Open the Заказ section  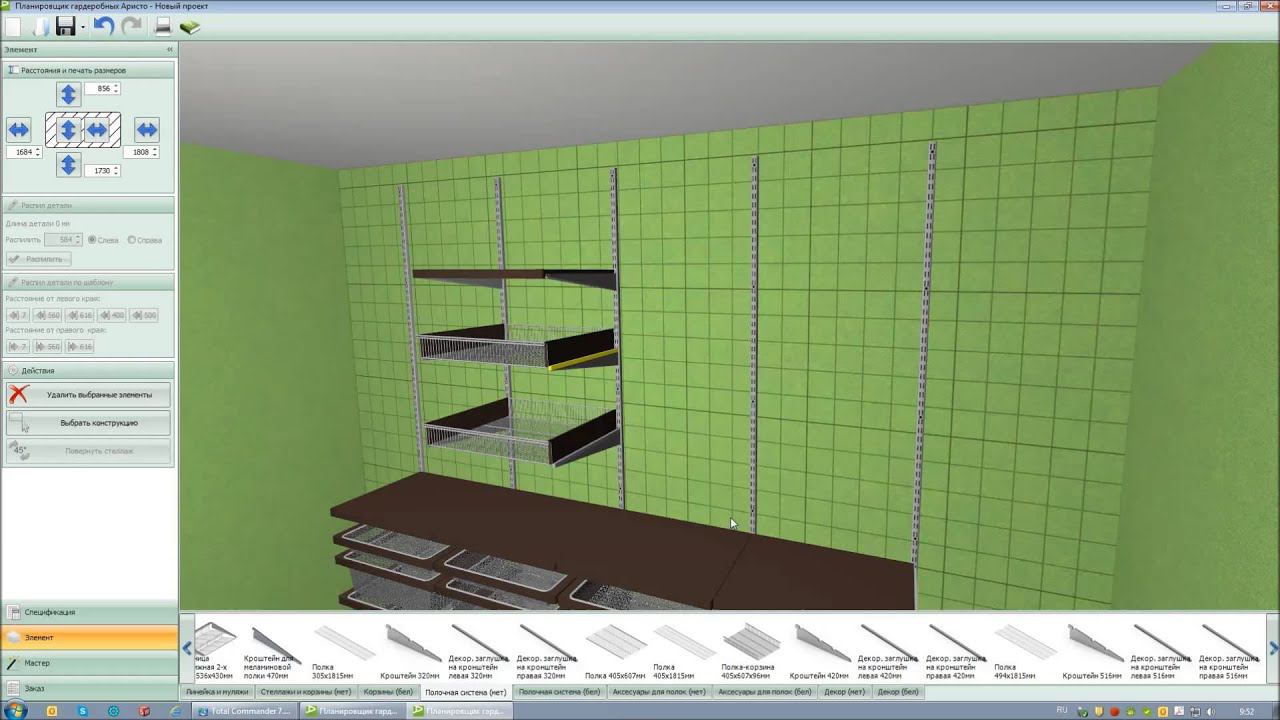[89, 688]
